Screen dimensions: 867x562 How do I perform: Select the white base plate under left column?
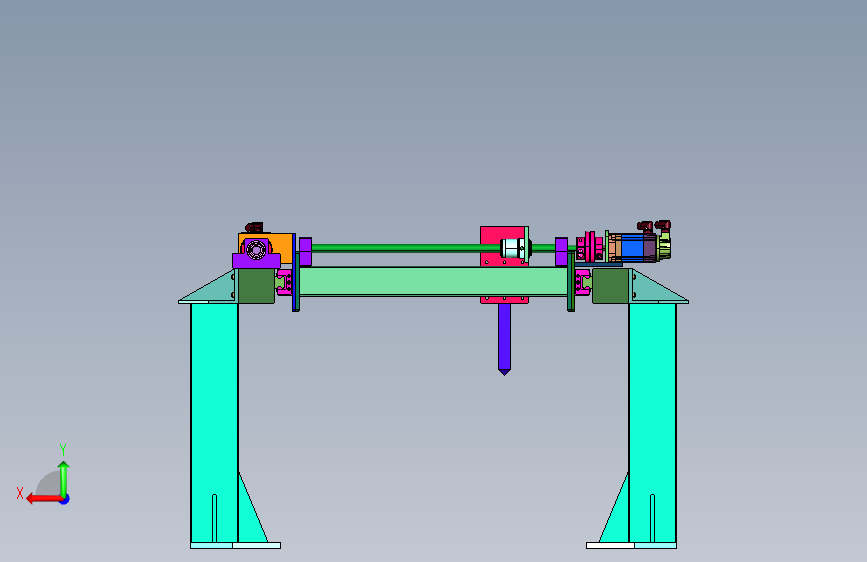click(236, 545)
